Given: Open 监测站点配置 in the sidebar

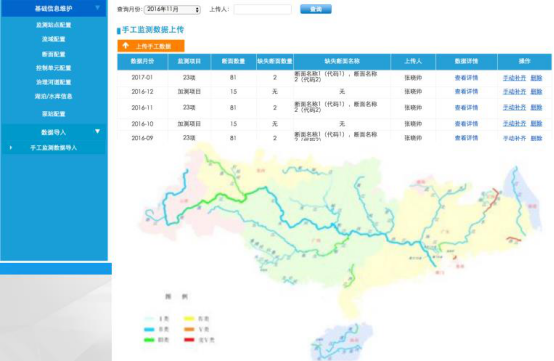Looking at the screenshot, I should [x=54, y=25].
